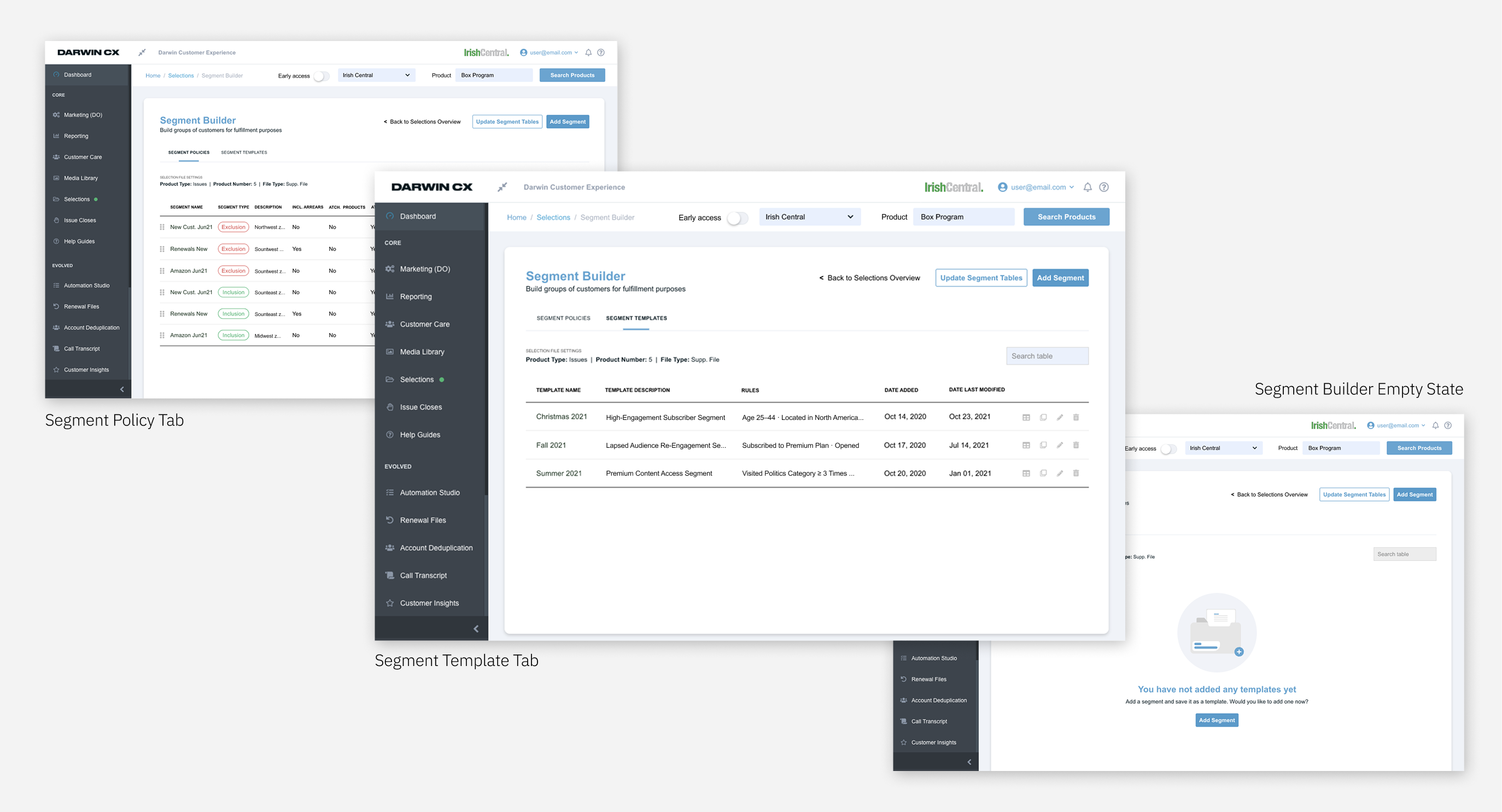Select Segment Policies tab in Policy Tab window
Image resolution: width=1502 pixels, height=812 pixels.
(x=189, y=153)
